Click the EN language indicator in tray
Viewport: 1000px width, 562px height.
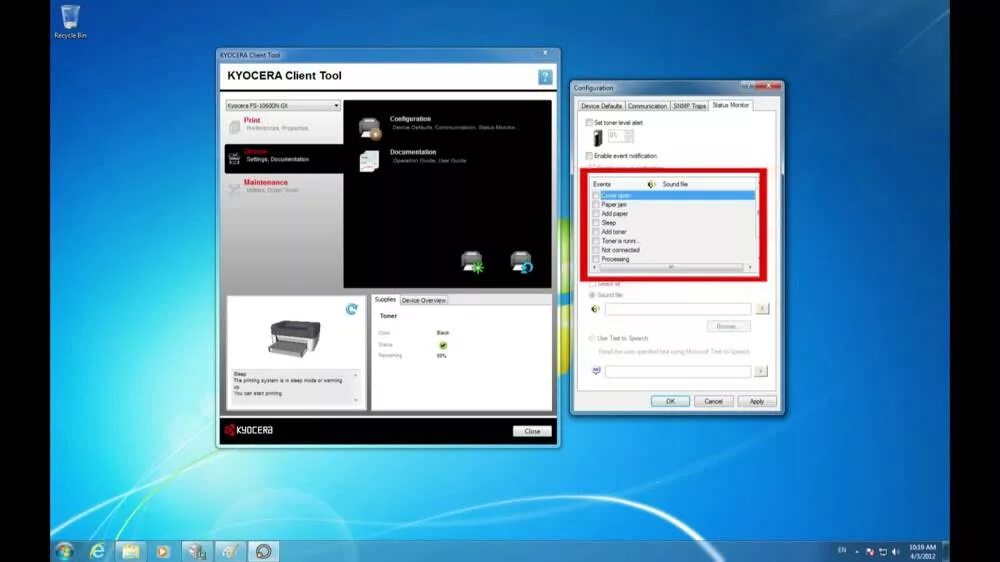point(842,550)
